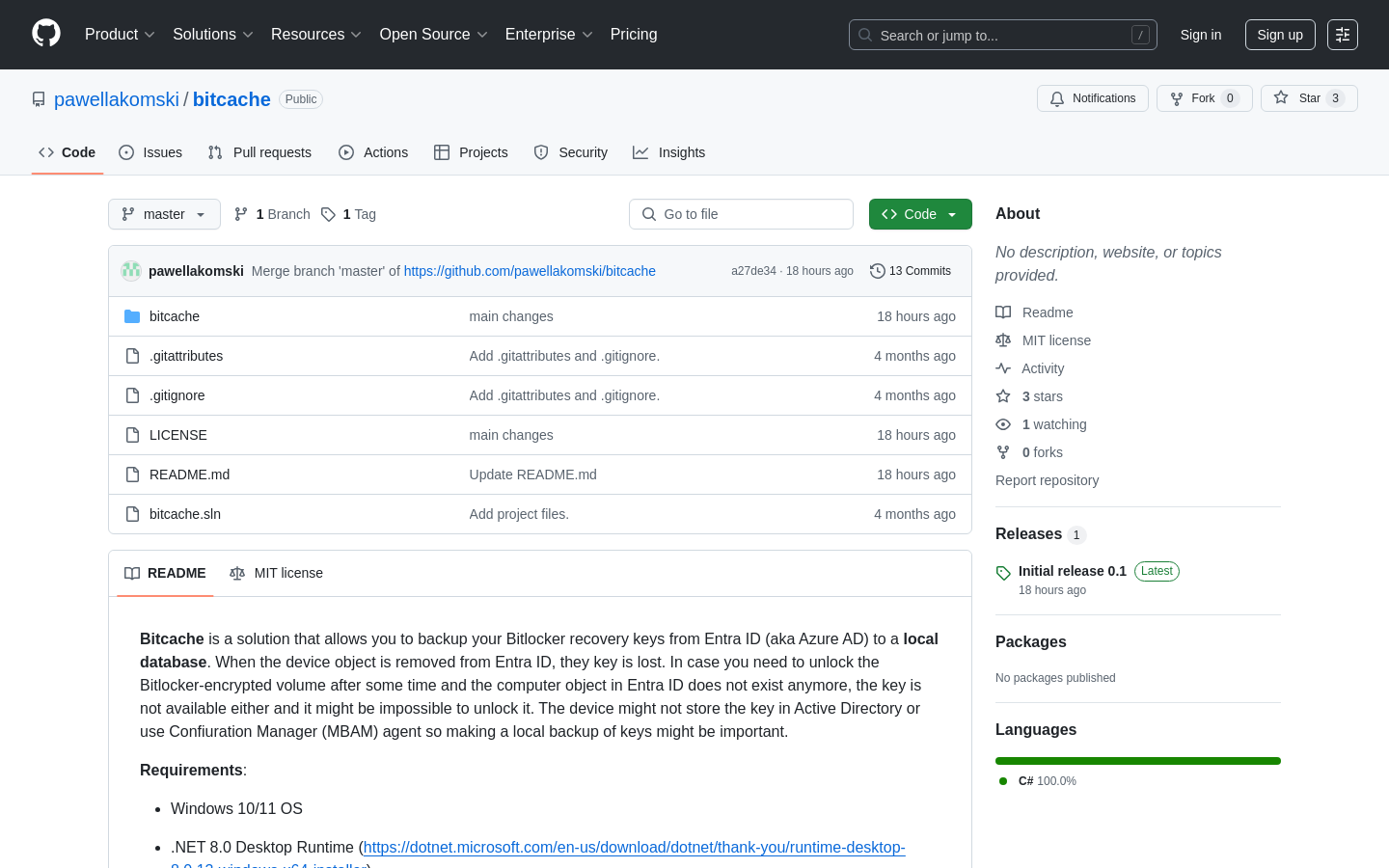Expand the Open Source menu

(434, 35)
